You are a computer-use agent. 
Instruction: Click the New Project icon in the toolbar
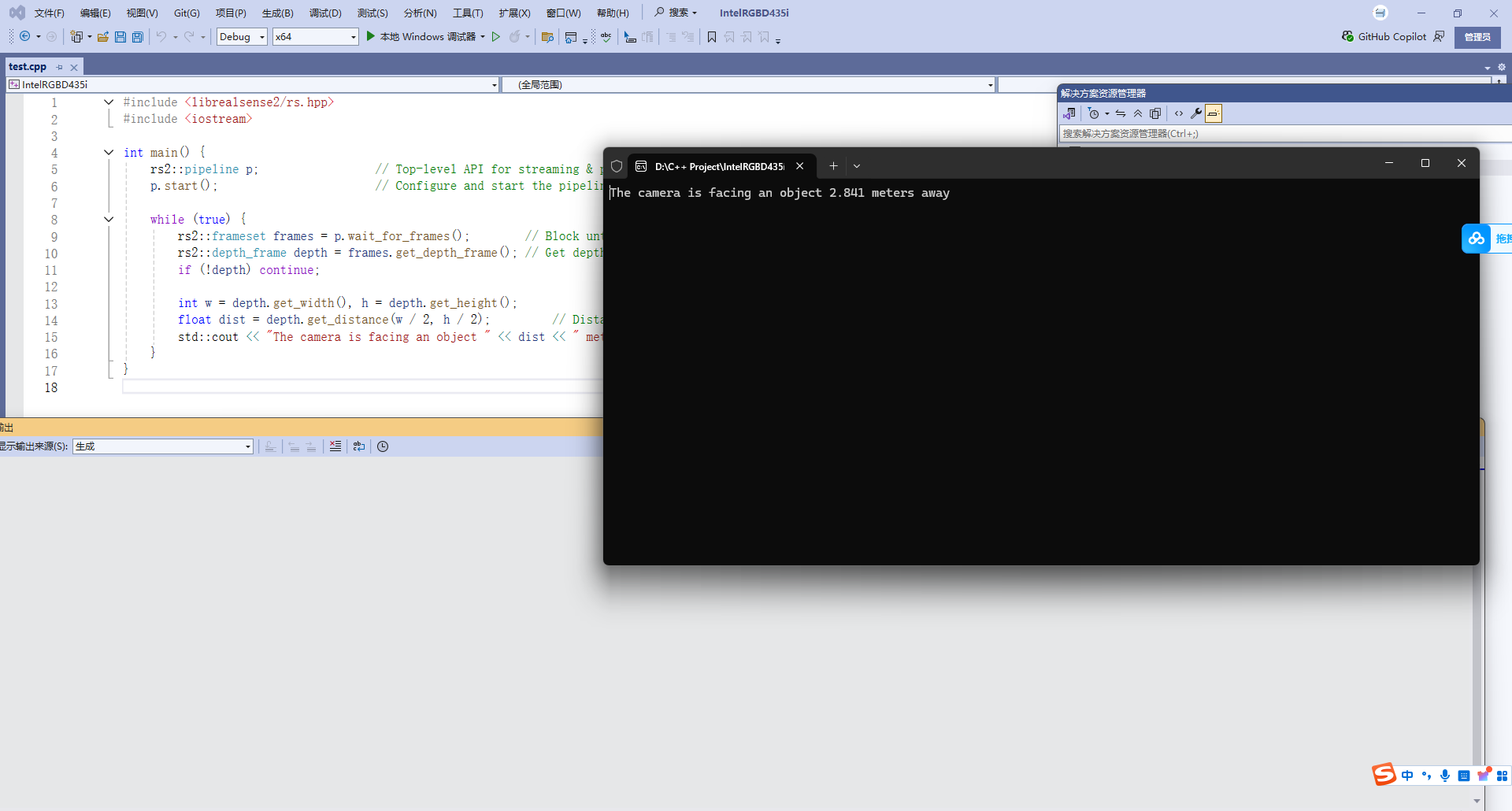[x=76, y=36]
